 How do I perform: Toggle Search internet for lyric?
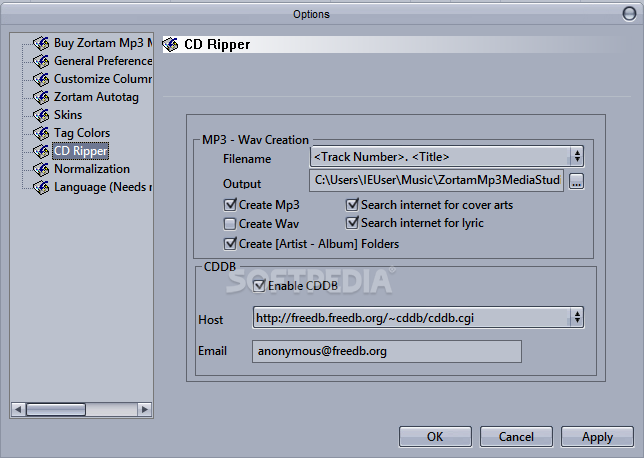click(x=352, y=223)
